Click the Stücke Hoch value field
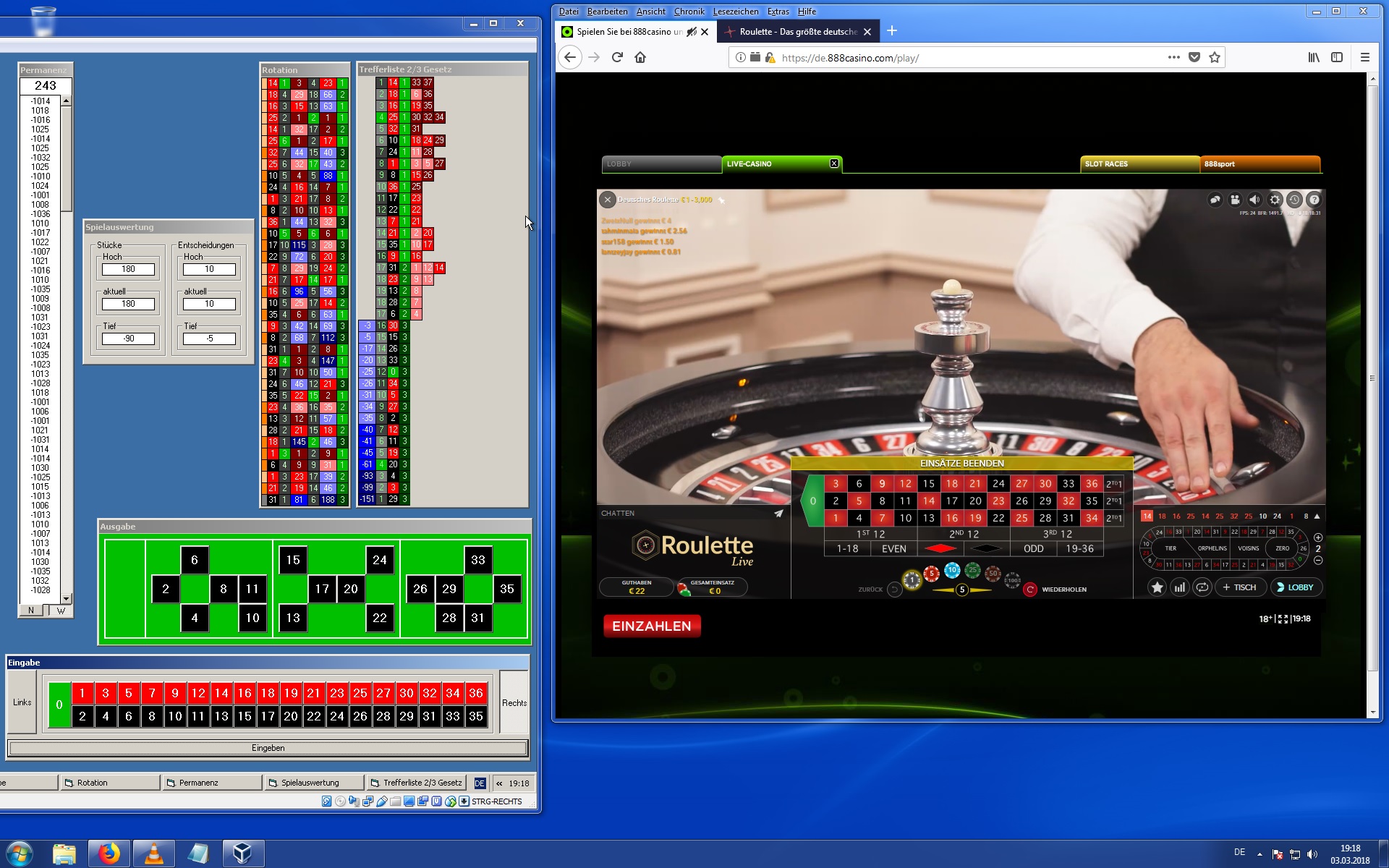 click(128, 269)
